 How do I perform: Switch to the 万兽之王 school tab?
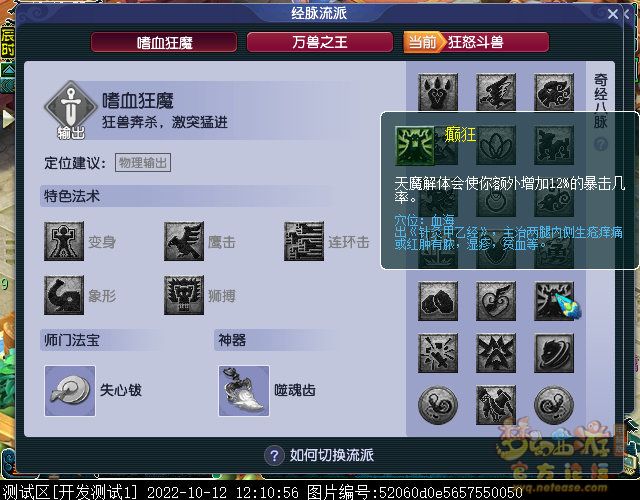click(x=320, y=42)
